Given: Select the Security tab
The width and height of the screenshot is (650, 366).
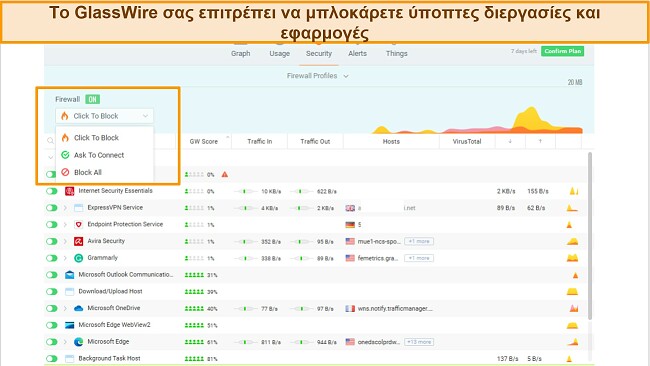Looking at the screenshot, I should (x=319, y=53).
